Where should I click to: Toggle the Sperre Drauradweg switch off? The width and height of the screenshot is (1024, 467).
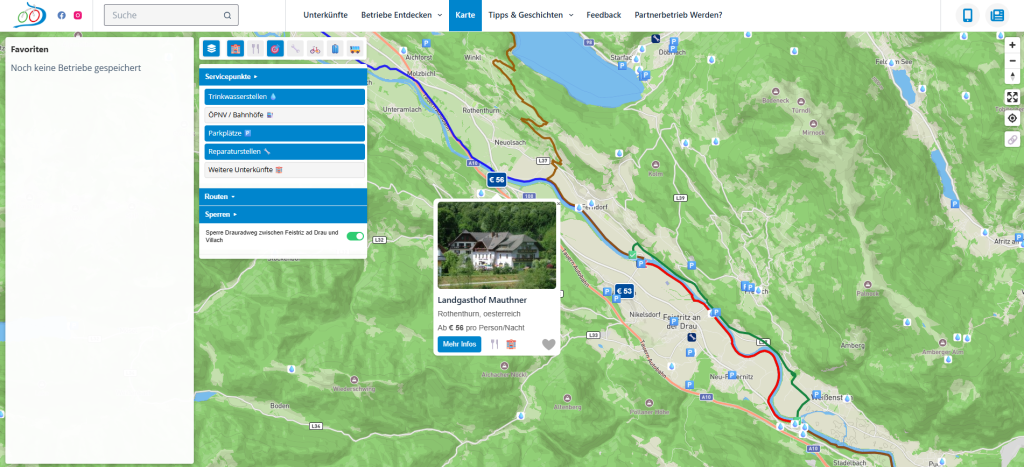click(354, 236)
